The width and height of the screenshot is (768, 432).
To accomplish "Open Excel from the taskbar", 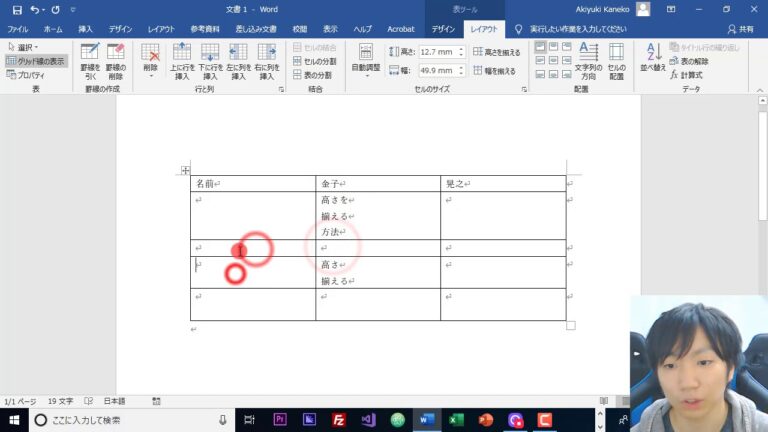I will click(456, 420).
